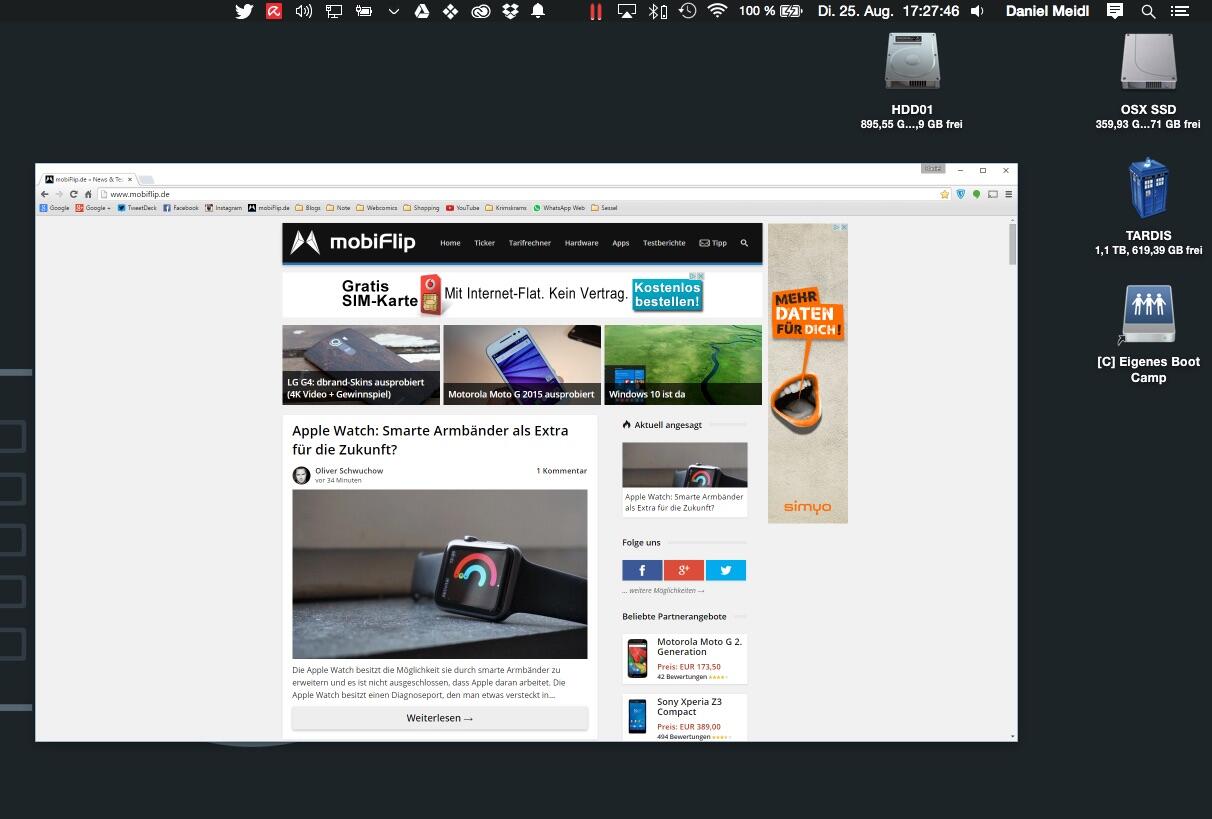Click the Google+ follow button
Viewport: 1212px width, 819px height.
tap(684, 570)
